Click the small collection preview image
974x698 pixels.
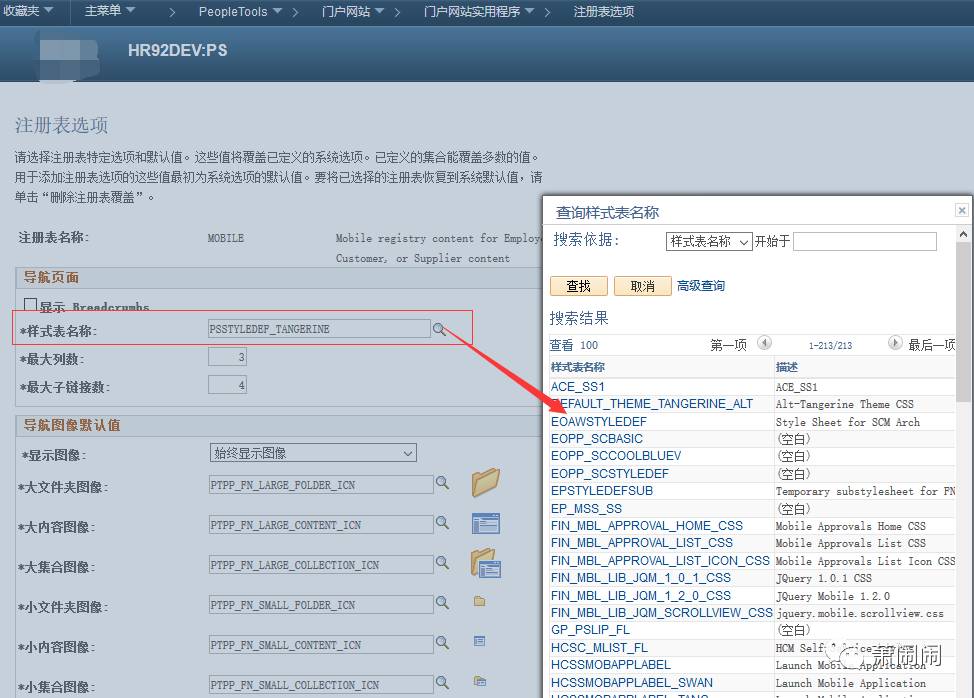[480, 681]
